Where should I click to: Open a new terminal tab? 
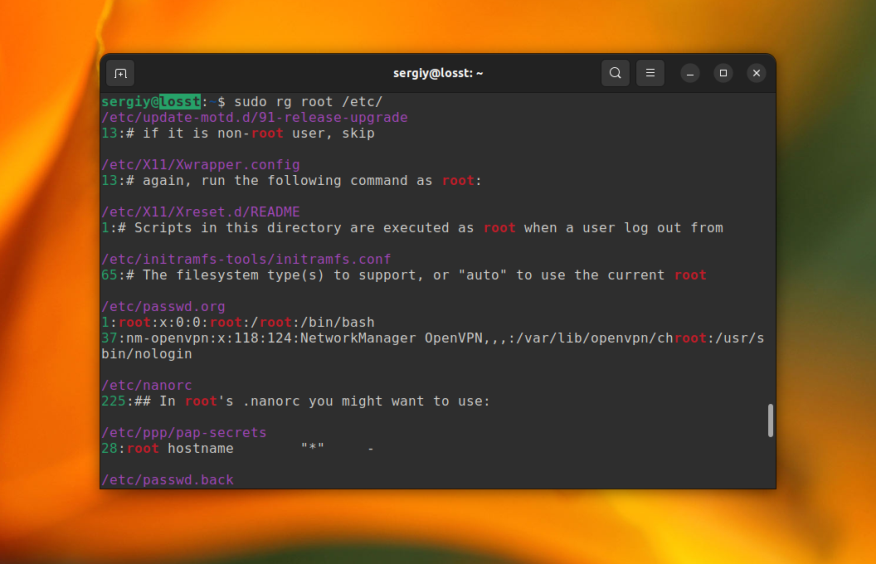pos(120,73)
